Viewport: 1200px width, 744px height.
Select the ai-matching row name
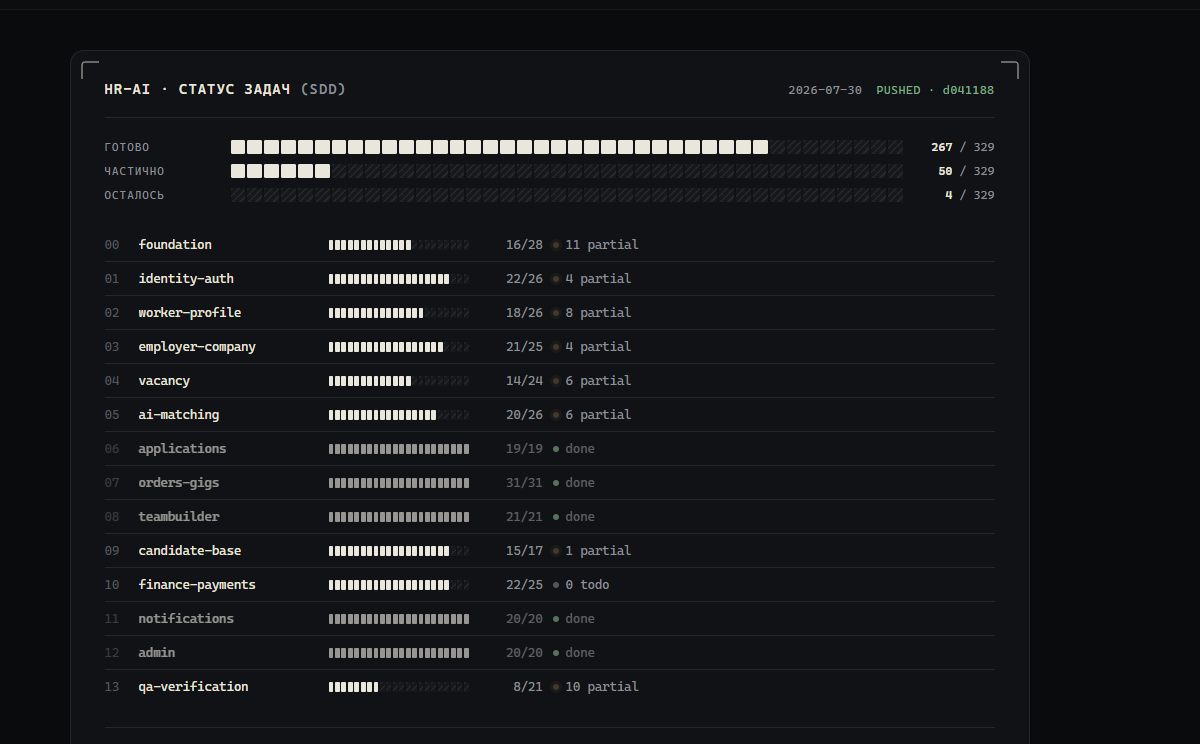(x=179, y=415)
